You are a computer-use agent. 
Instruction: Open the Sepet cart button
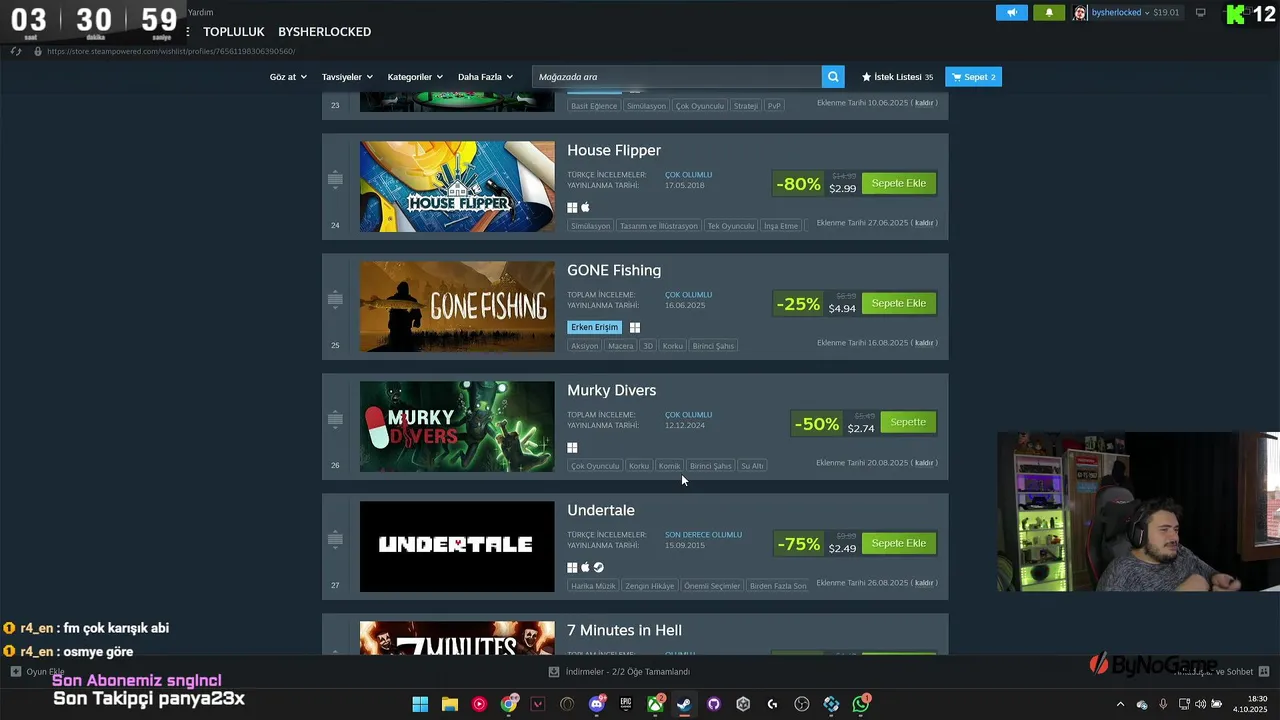(973, 77)
